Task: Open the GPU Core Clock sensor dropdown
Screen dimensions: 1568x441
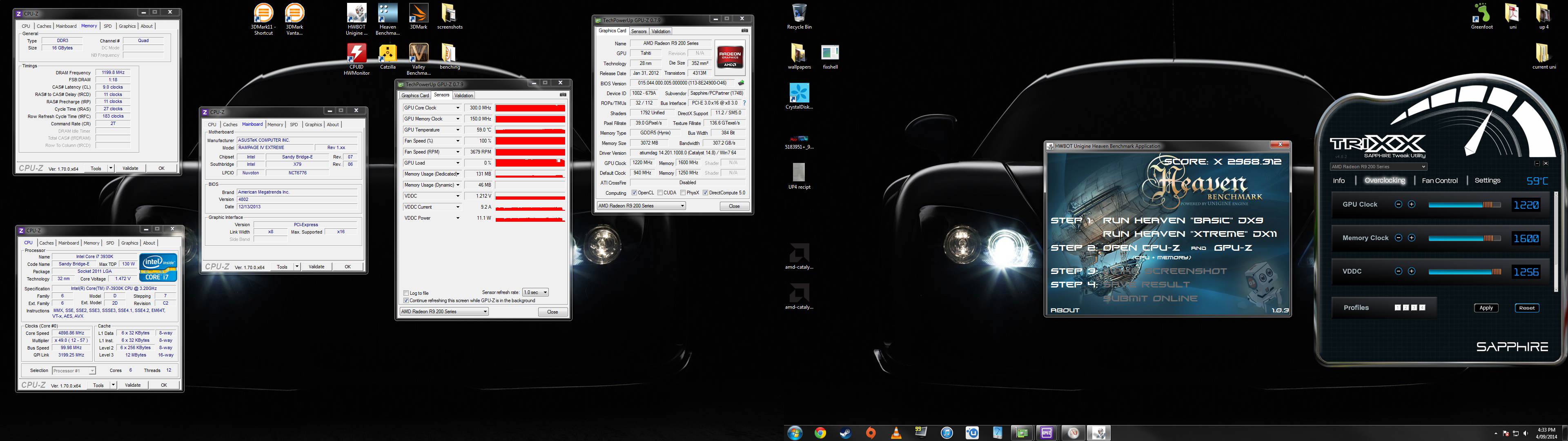Action: [458, 108]
